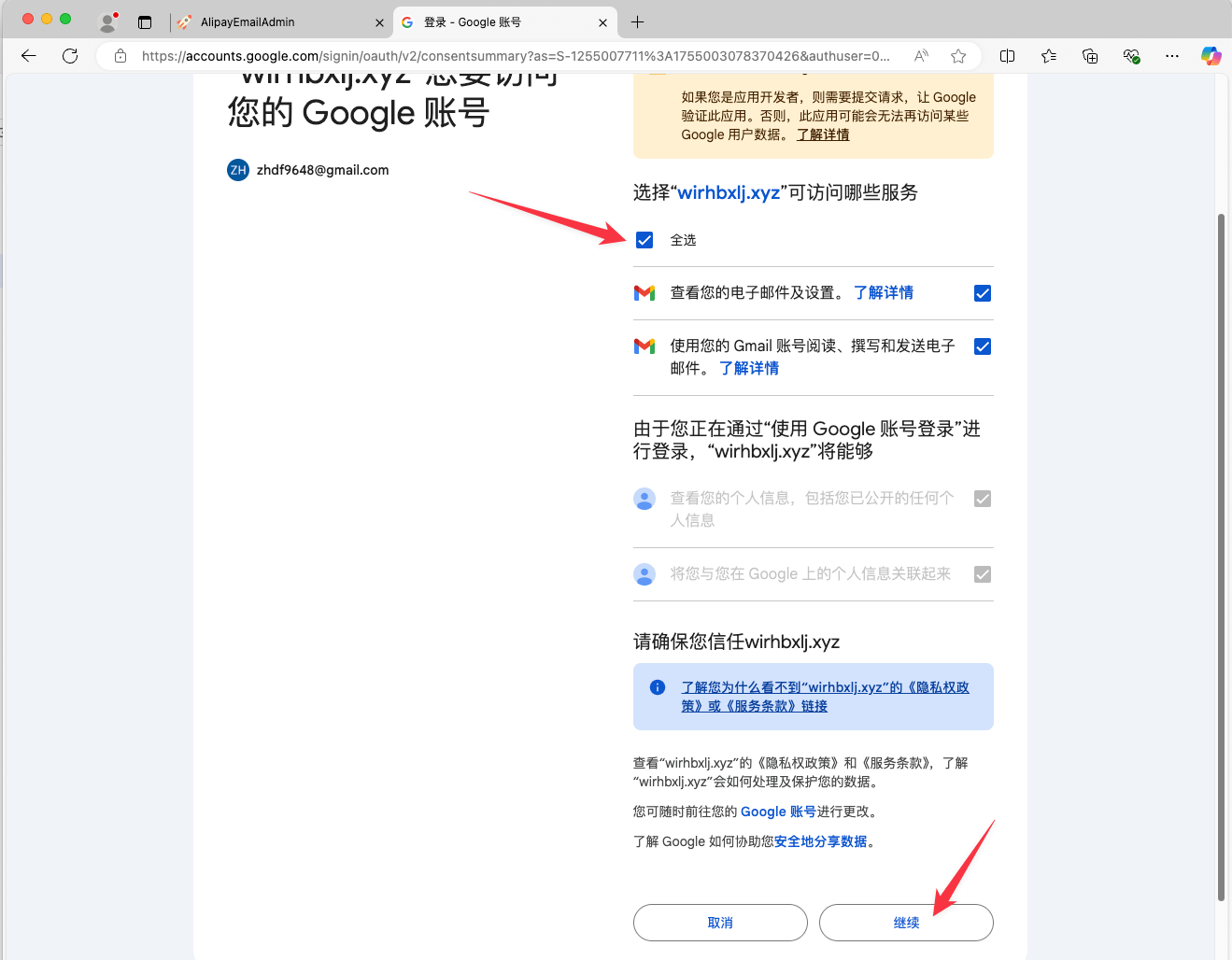
Task: Open the collections icon
Action: point(1090,56)
